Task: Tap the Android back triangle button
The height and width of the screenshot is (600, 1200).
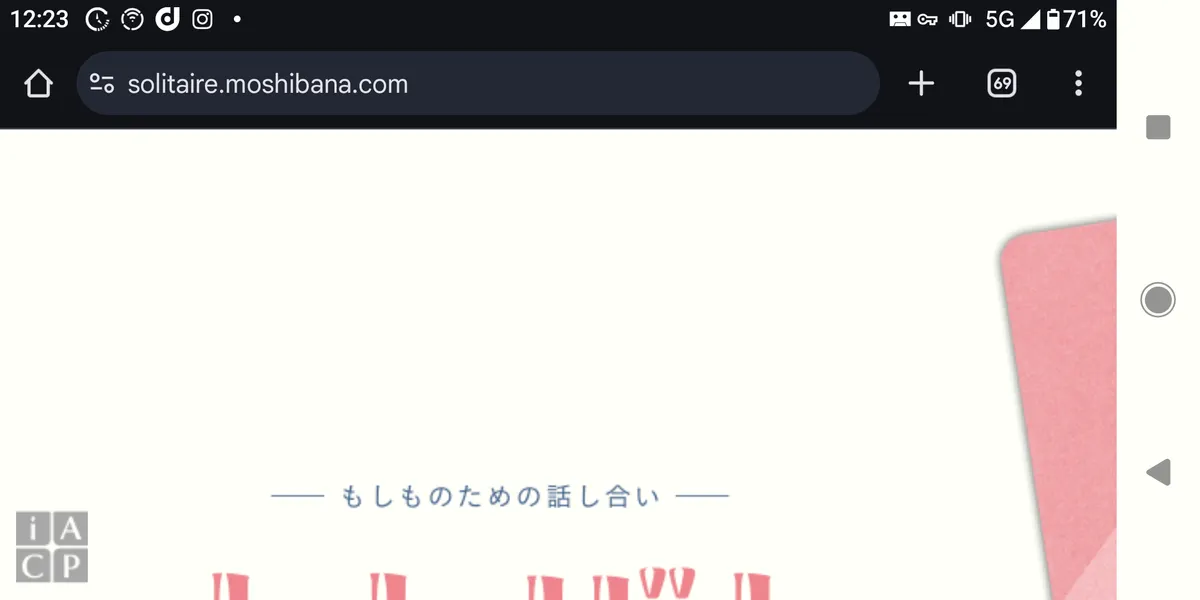Action: coord(1157,472)
